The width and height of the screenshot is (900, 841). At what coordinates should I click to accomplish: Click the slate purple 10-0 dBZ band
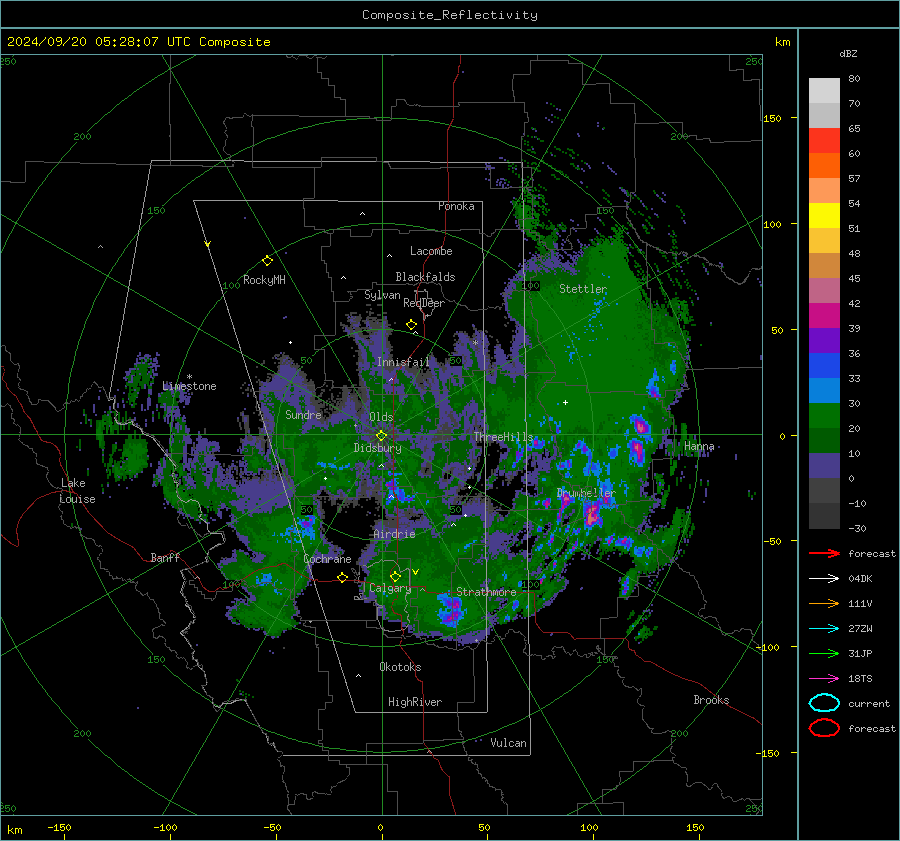(824, 466)
